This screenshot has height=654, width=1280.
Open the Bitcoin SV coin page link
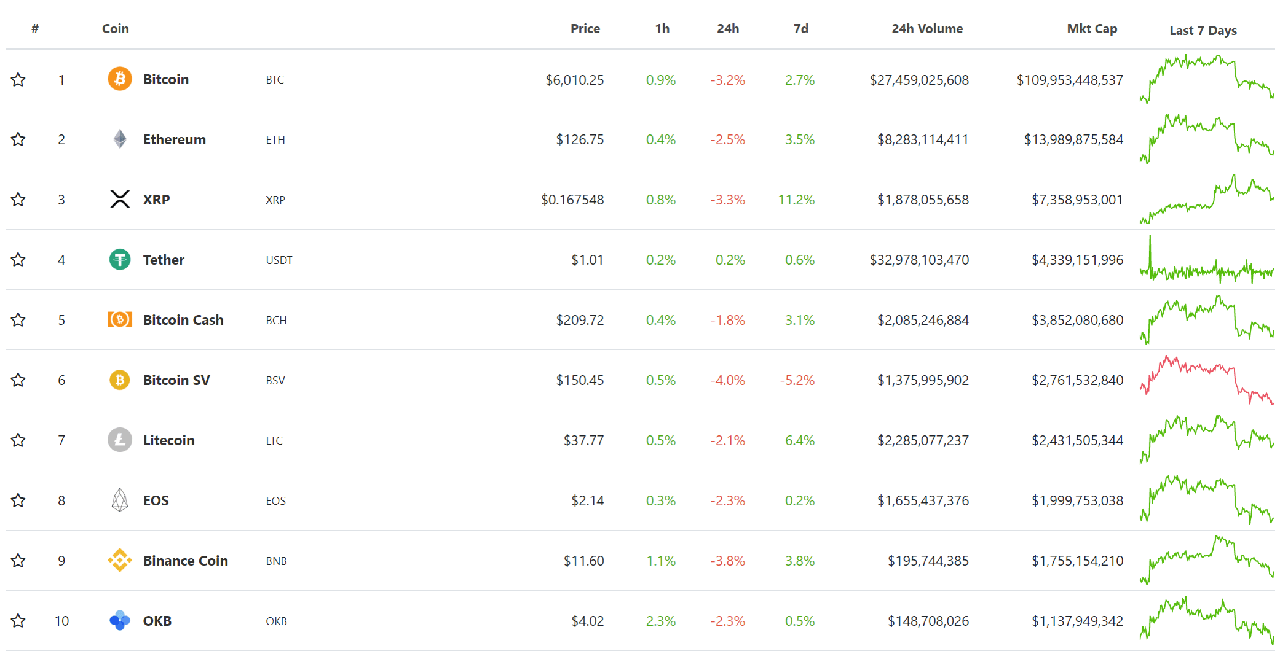point(176,380)
